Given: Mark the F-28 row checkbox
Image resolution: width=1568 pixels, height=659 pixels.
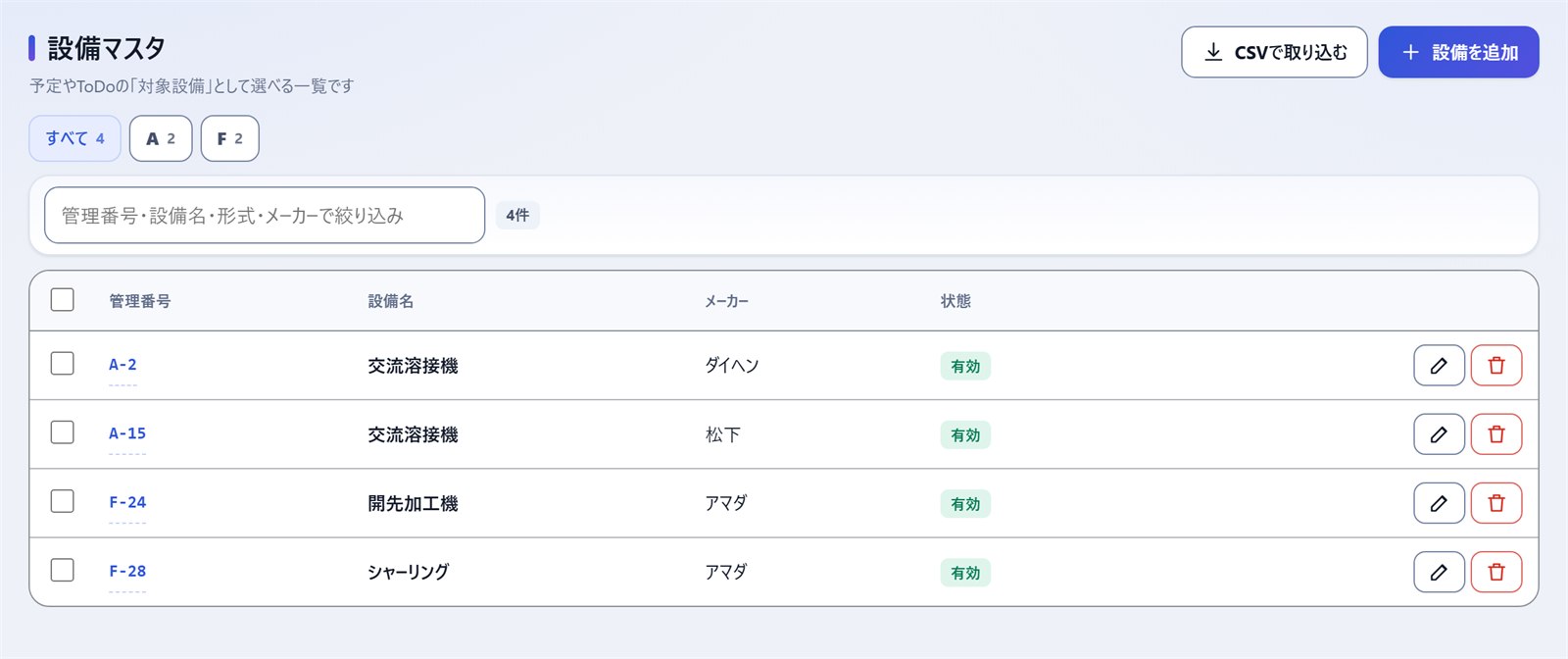Looking at the screenshot, I should [62, 569].
